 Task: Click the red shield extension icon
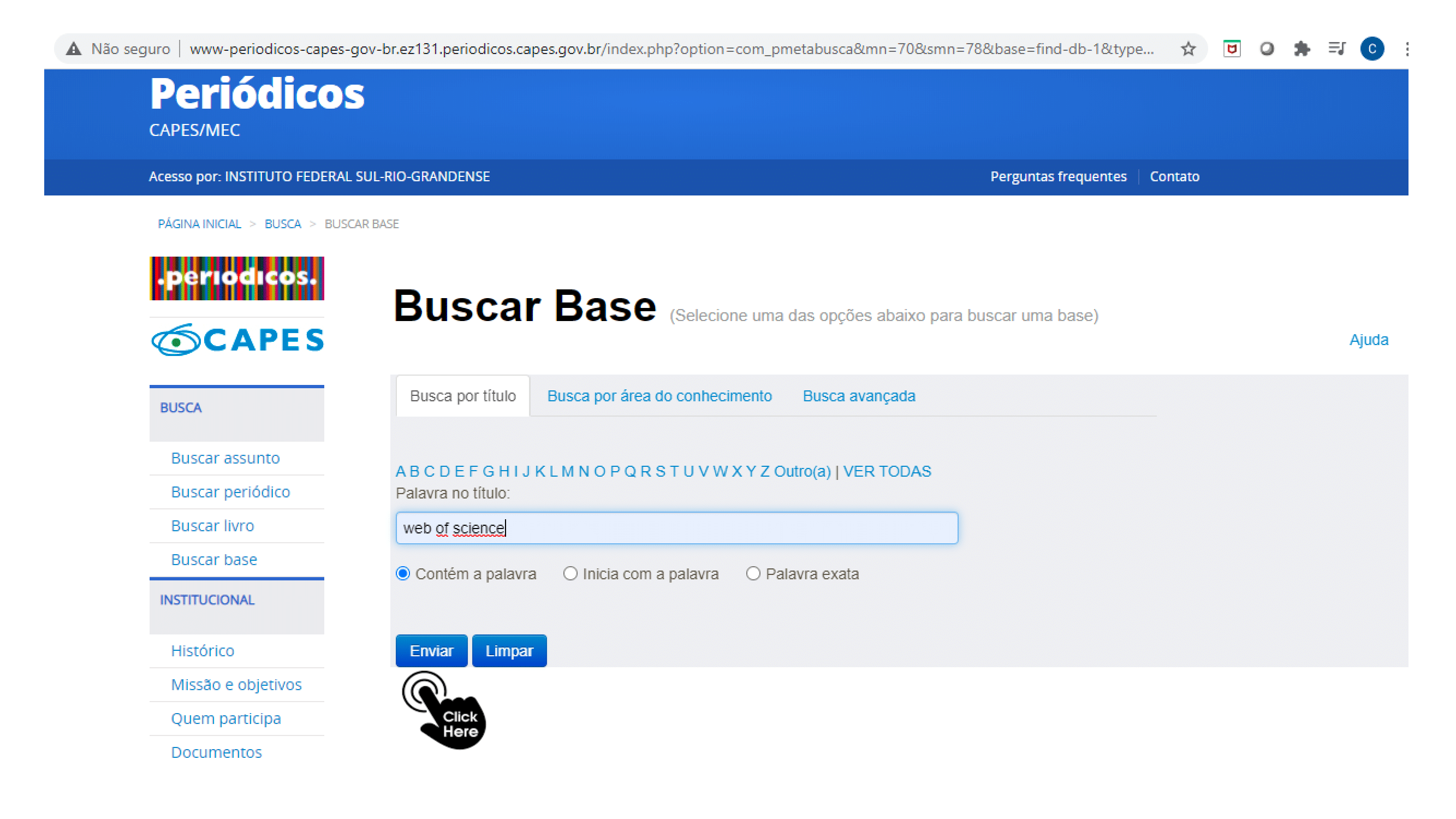[1232, 49]
